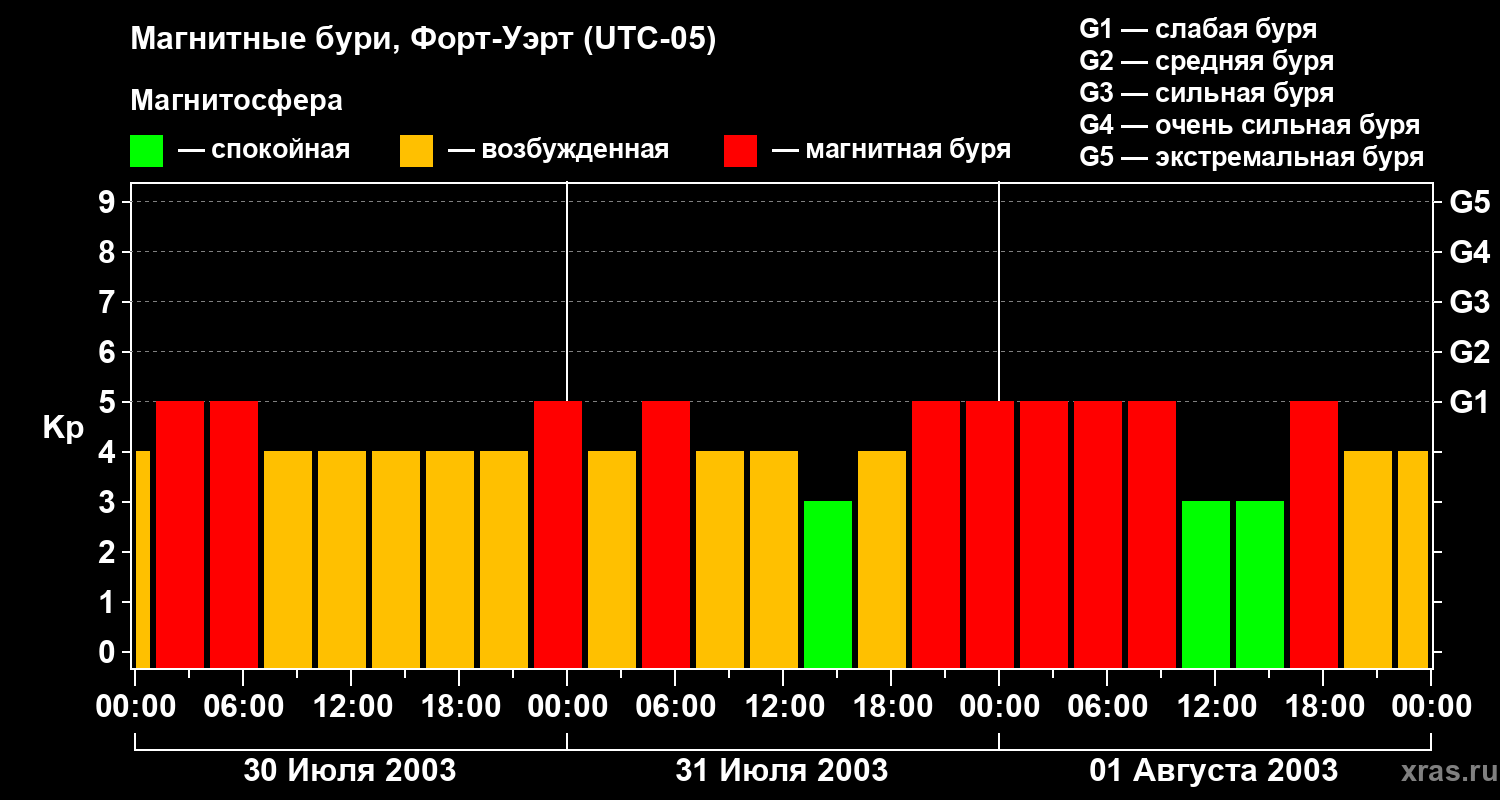The image size is (1500, 800).
Task: Select the orange bar at 18:00 on 30 Июля
Action: [450, 559]
